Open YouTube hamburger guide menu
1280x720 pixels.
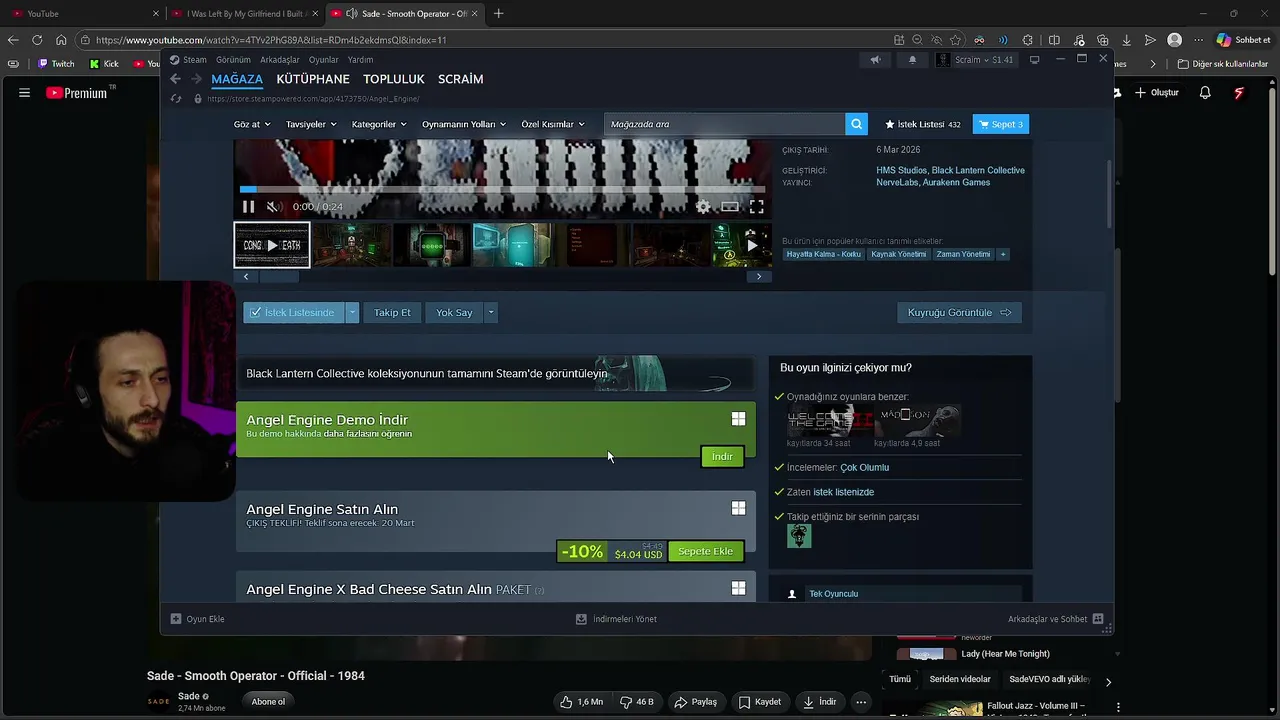(24, 93)
